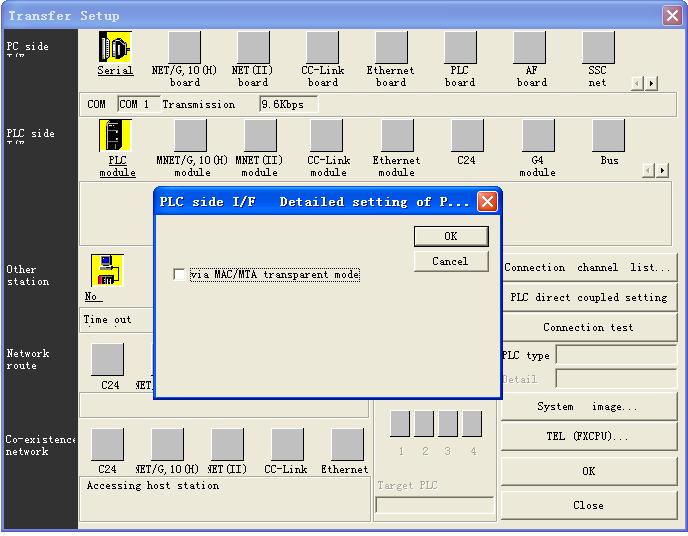Click the PLC type field
The image size is (688, 536).
click(x=616, y=356)
